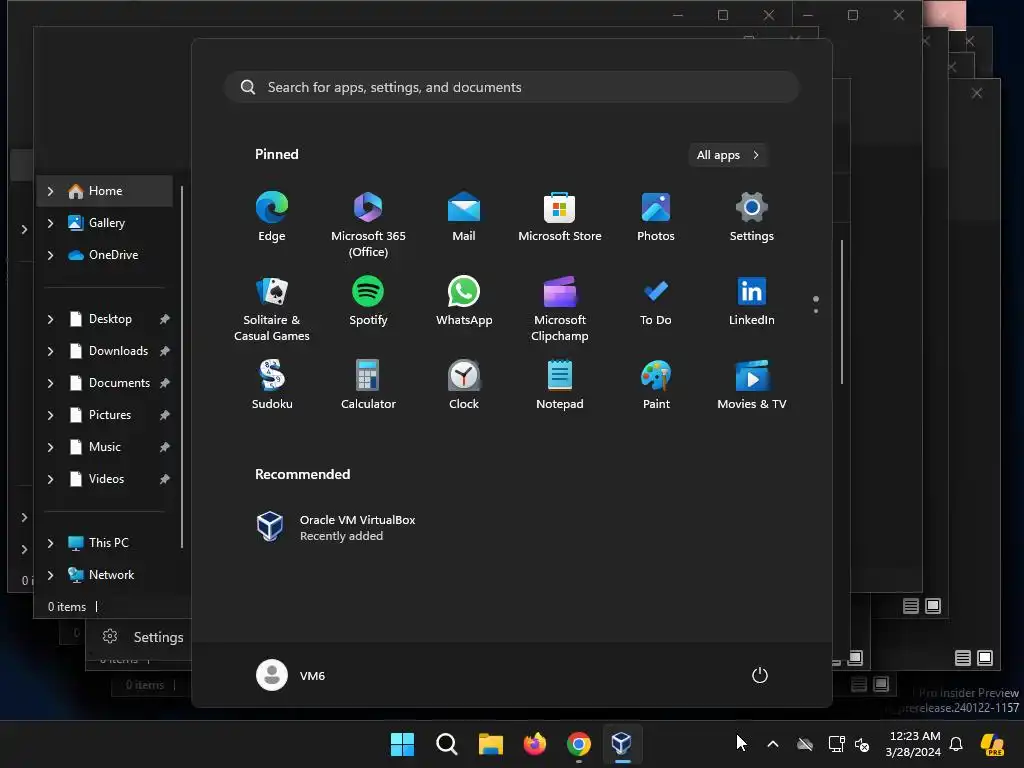Launch Firefox from taskbar

pyautogui.click(x=534, y=744)
